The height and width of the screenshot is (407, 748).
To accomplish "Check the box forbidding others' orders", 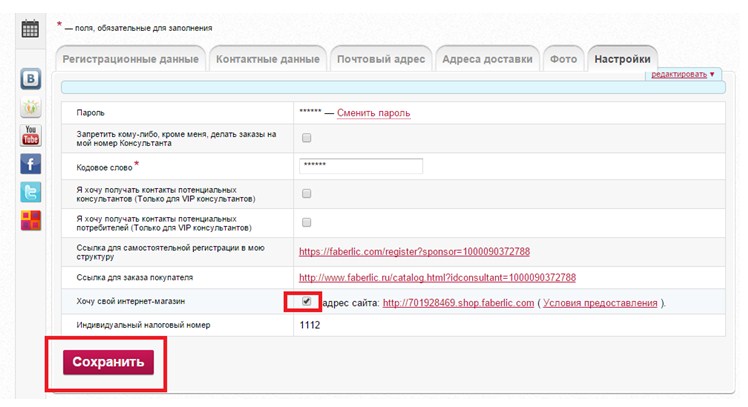I will [x=307, y=138].
